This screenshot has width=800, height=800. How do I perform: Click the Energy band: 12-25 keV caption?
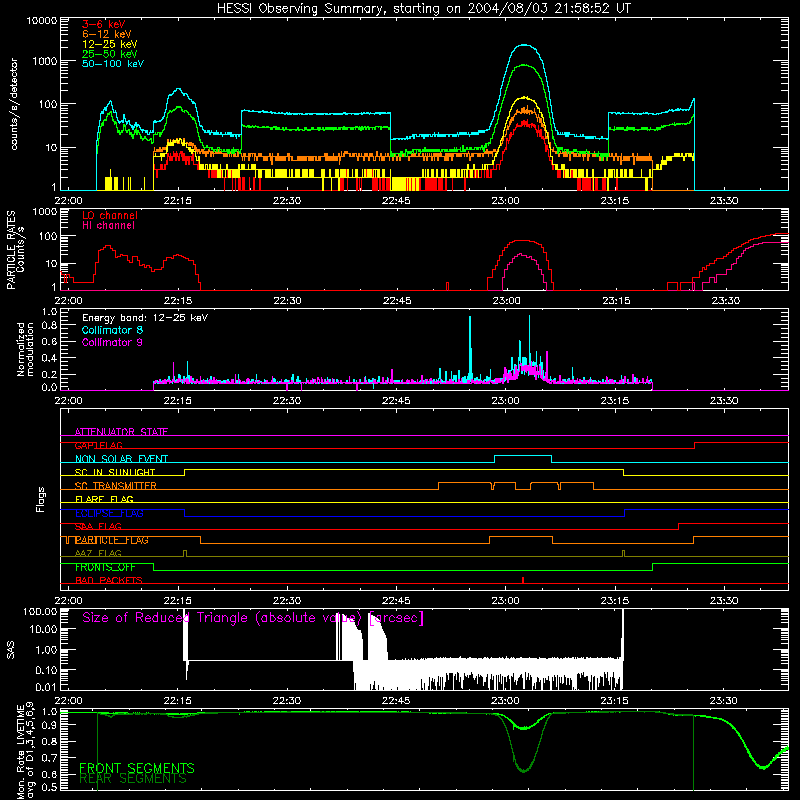tap(145, 318)
